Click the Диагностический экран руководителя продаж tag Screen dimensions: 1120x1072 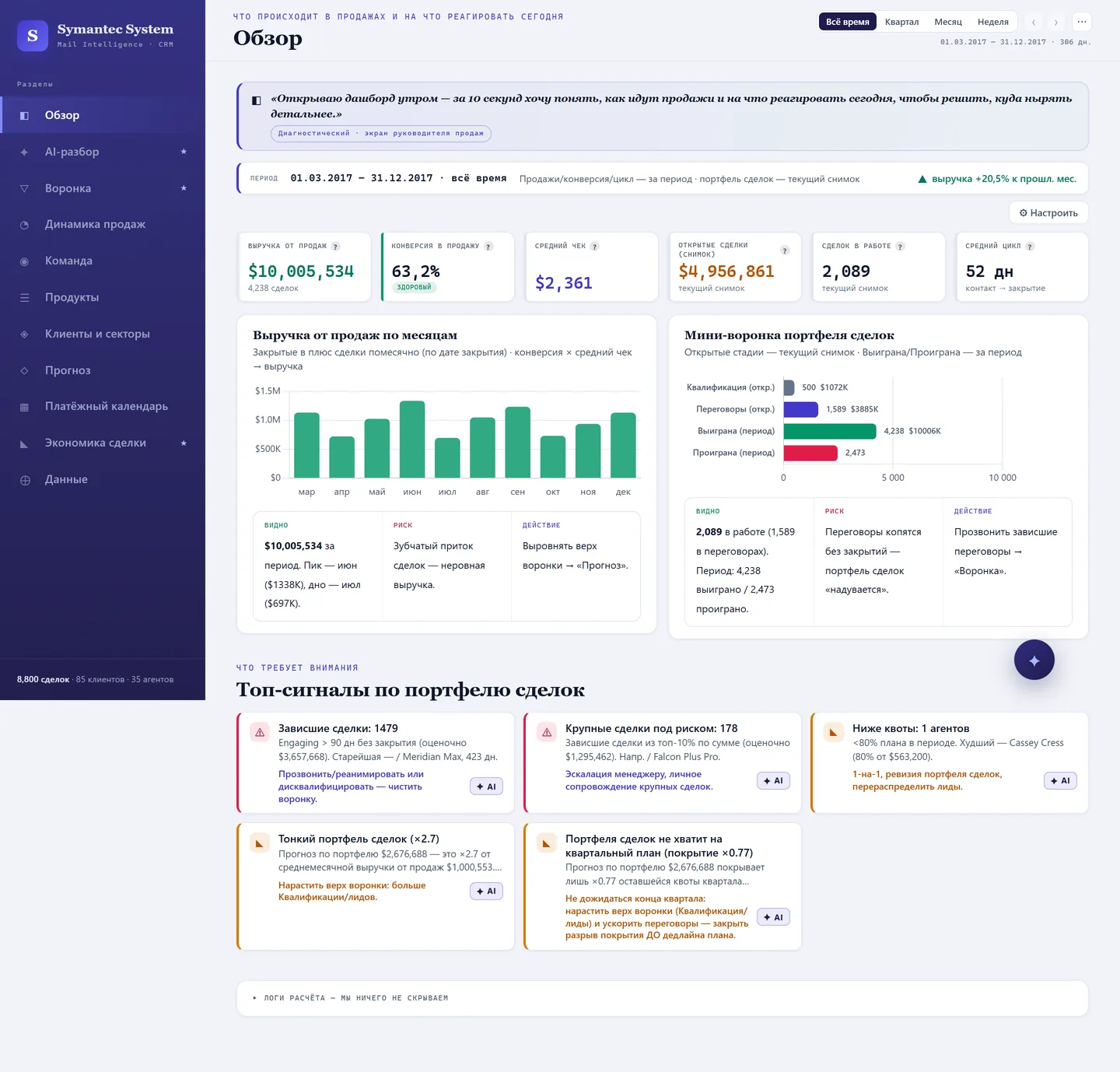point(381,133)
